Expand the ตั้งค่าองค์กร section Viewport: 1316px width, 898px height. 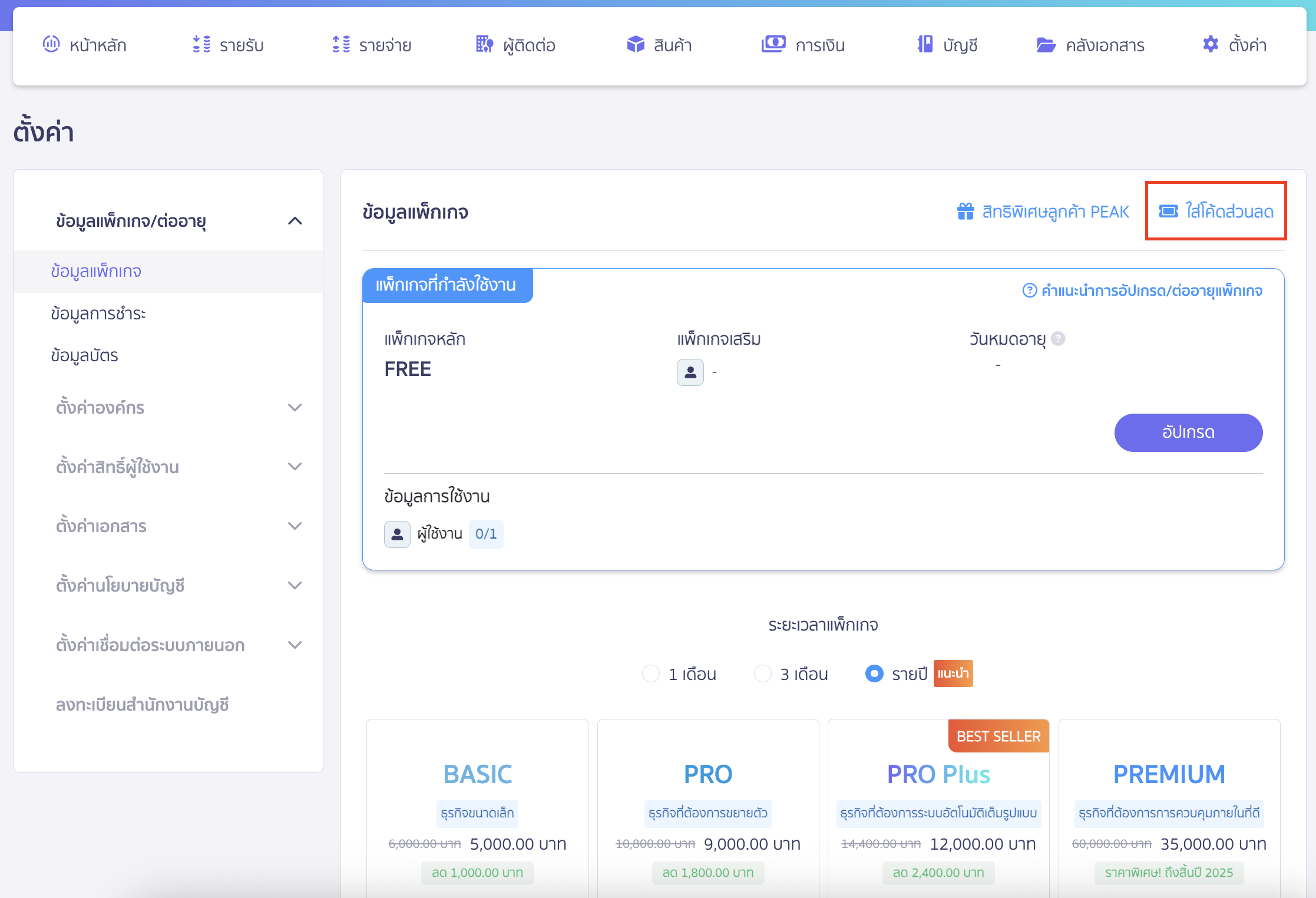295,408
